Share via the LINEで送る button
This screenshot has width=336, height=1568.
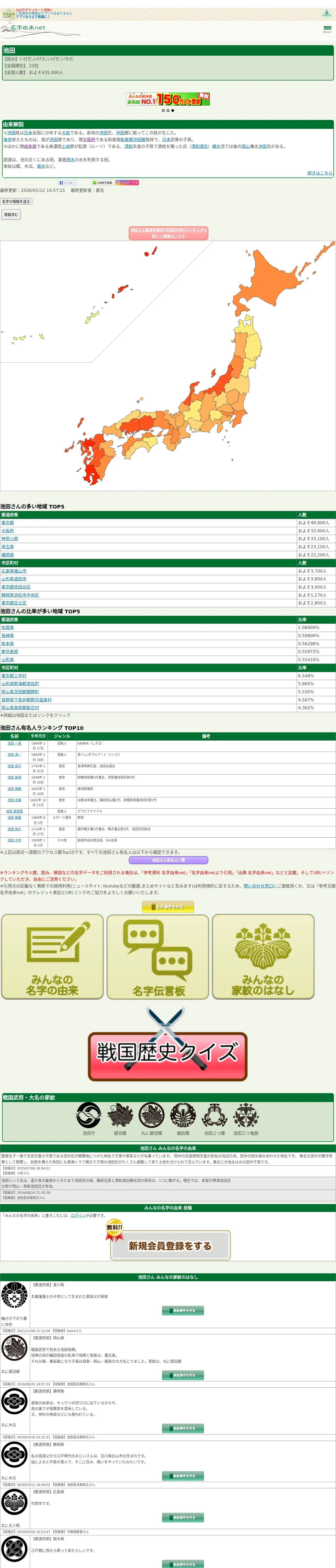102,183
